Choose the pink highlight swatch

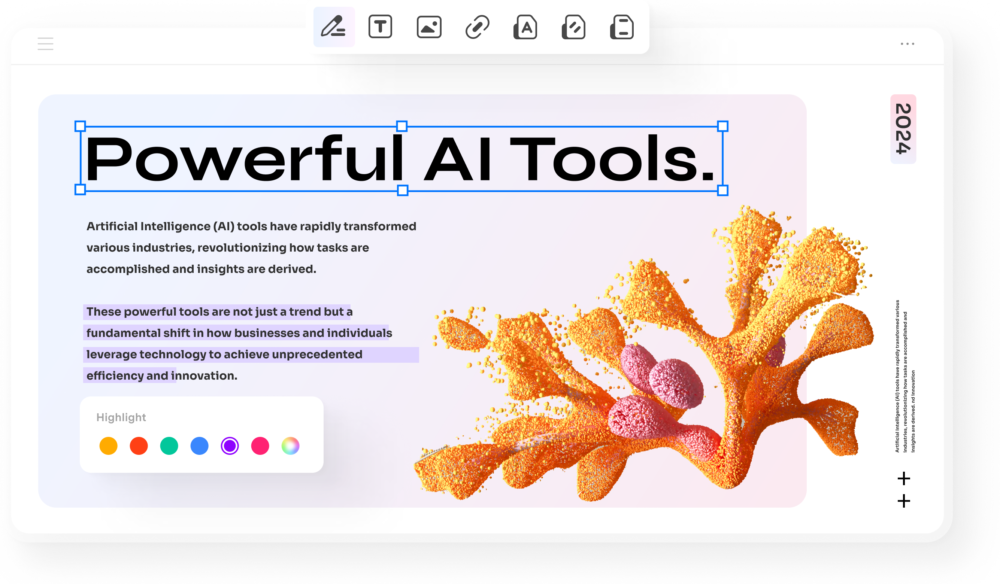260,446
